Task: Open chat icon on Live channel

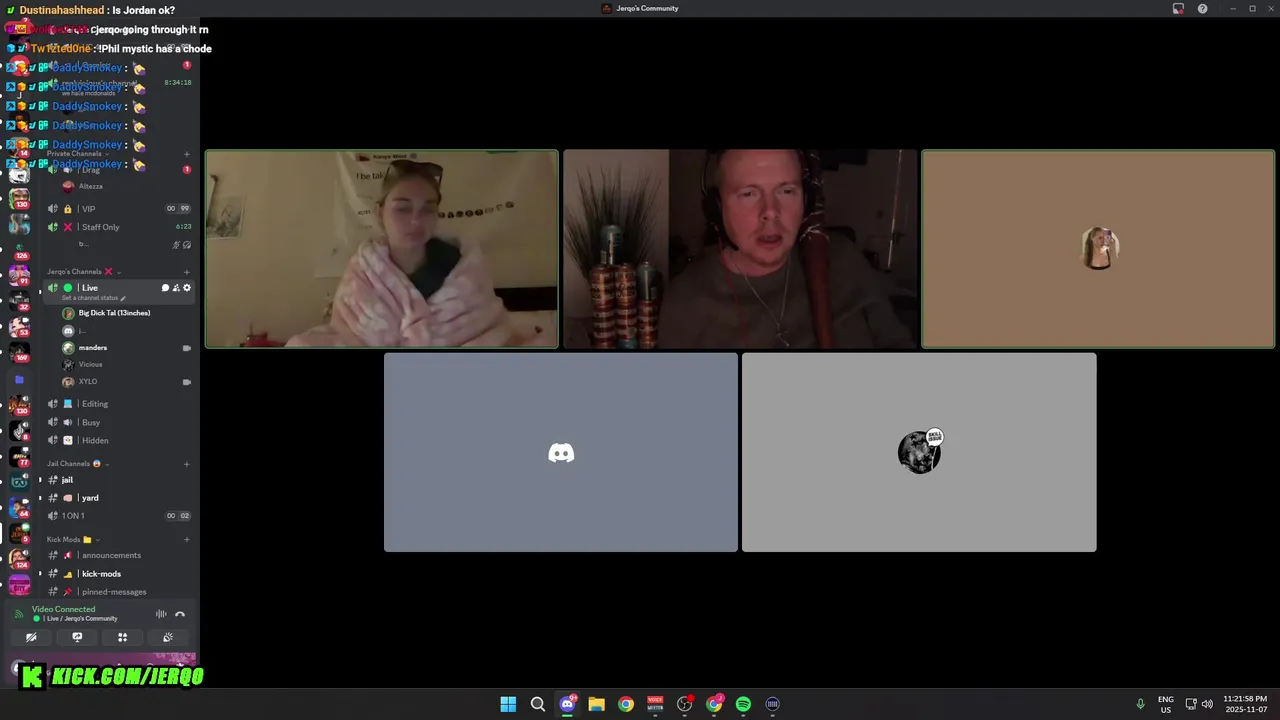Action: 166,288
